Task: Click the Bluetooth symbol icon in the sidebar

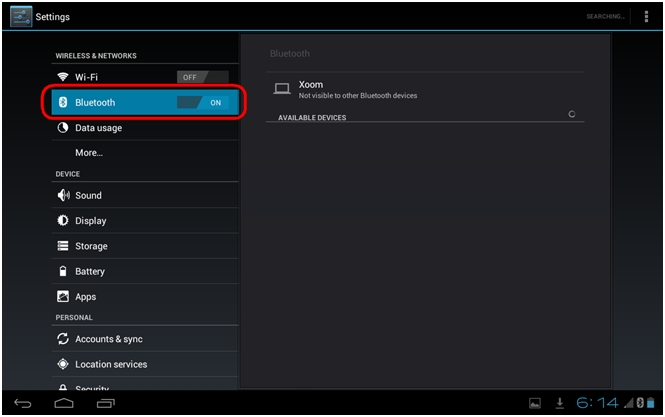Action: [63, 102]
